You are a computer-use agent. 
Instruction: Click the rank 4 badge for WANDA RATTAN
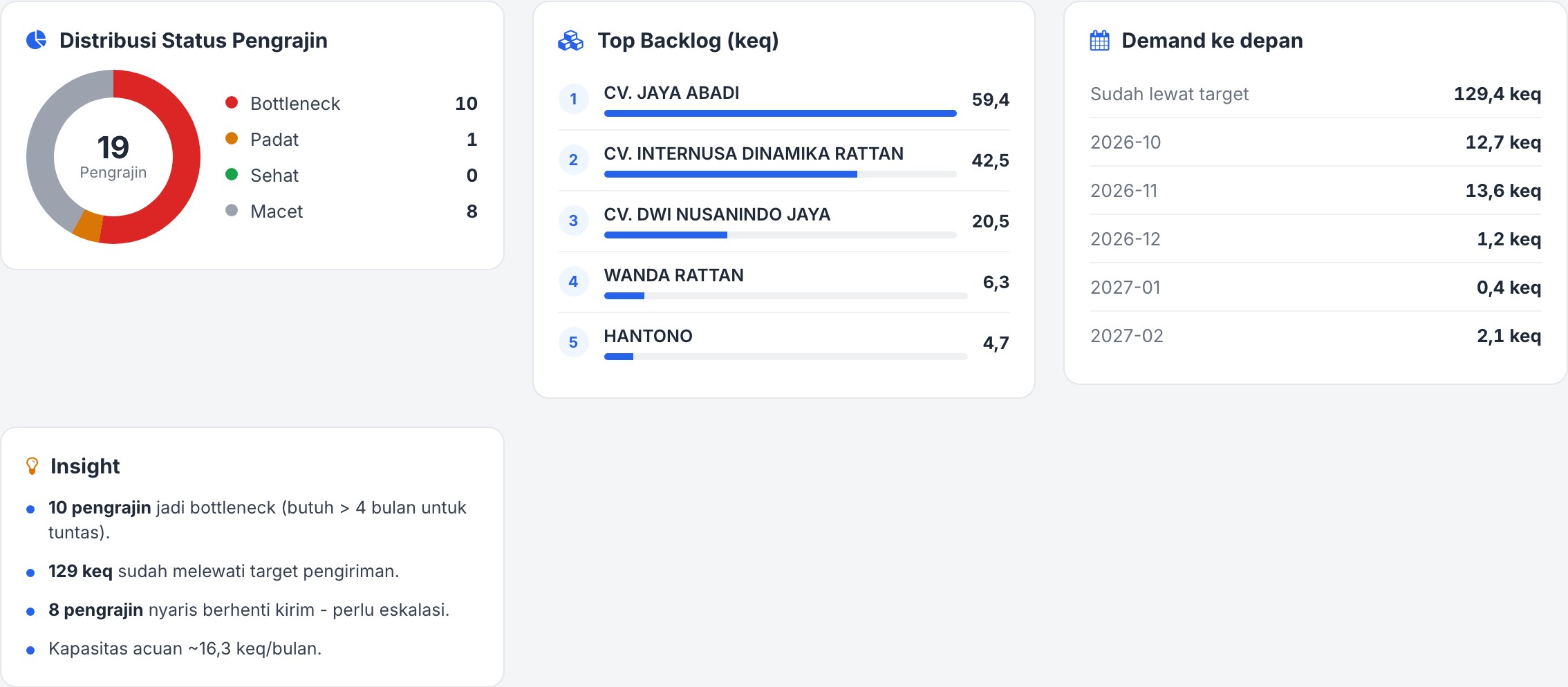(x=573, y=281)
